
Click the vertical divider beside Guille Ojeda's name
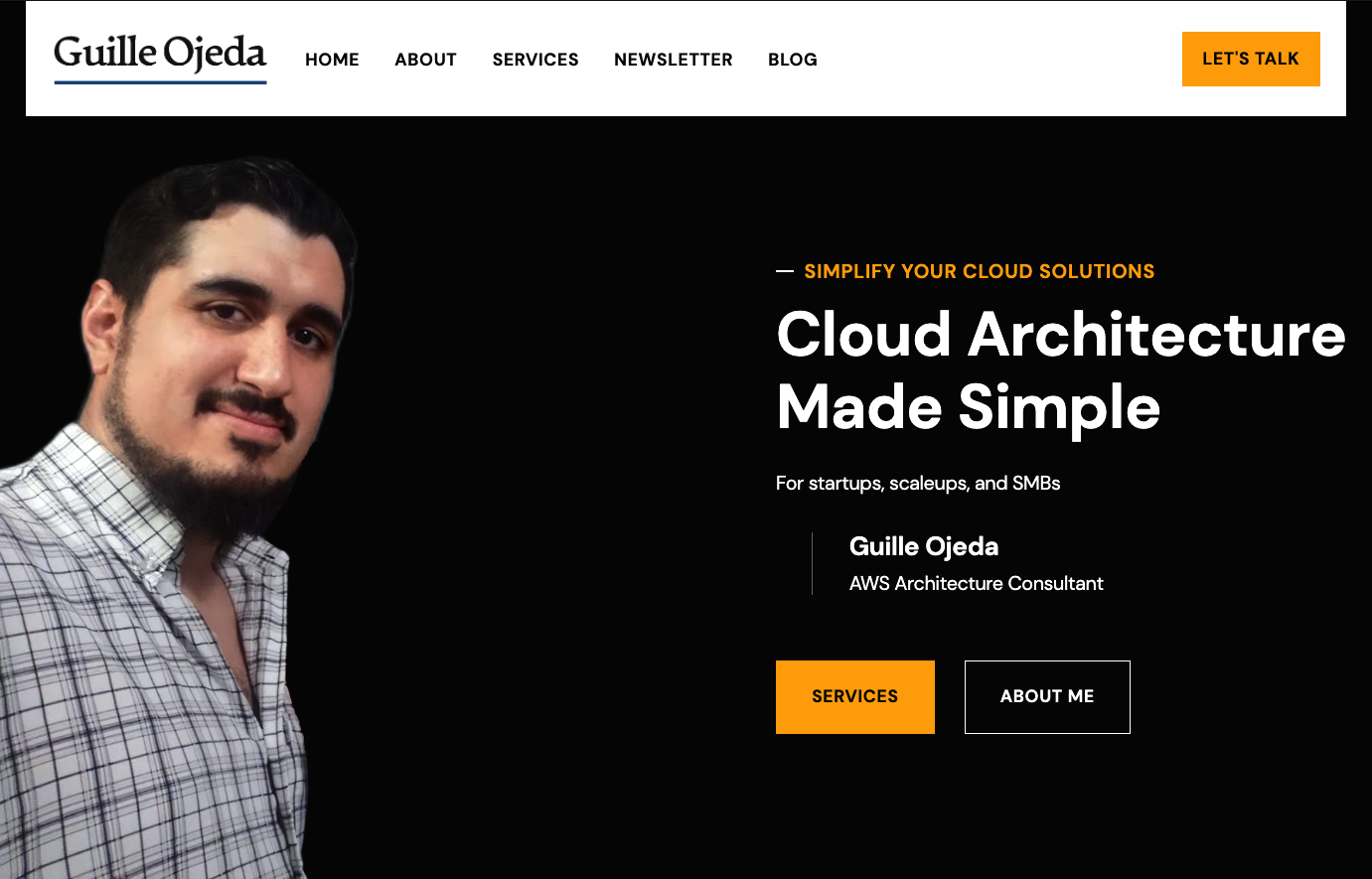812,563
